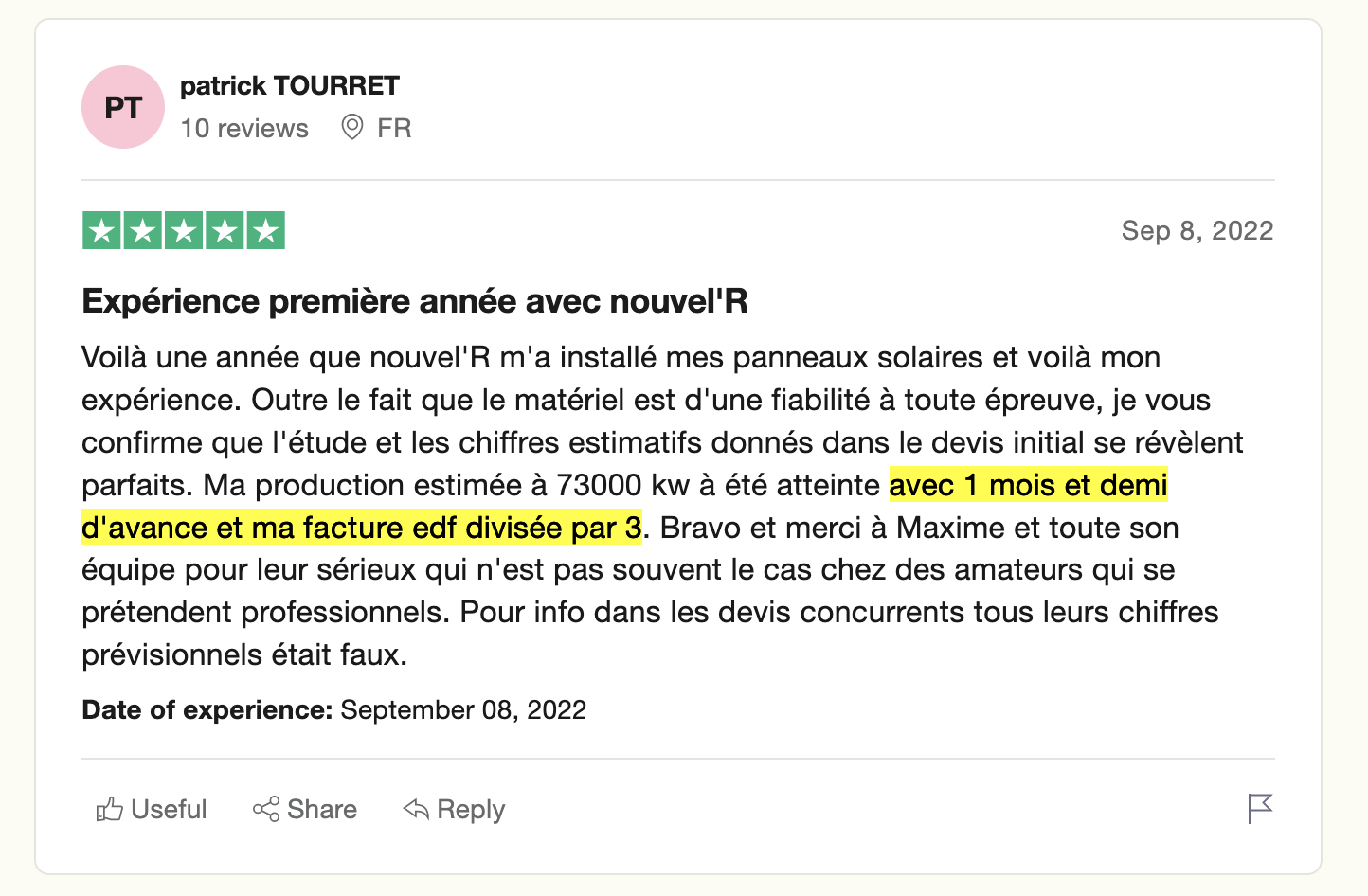
Task: Open the review title Expérience première année avec nouvel'R
Action: tap(415, 300)
